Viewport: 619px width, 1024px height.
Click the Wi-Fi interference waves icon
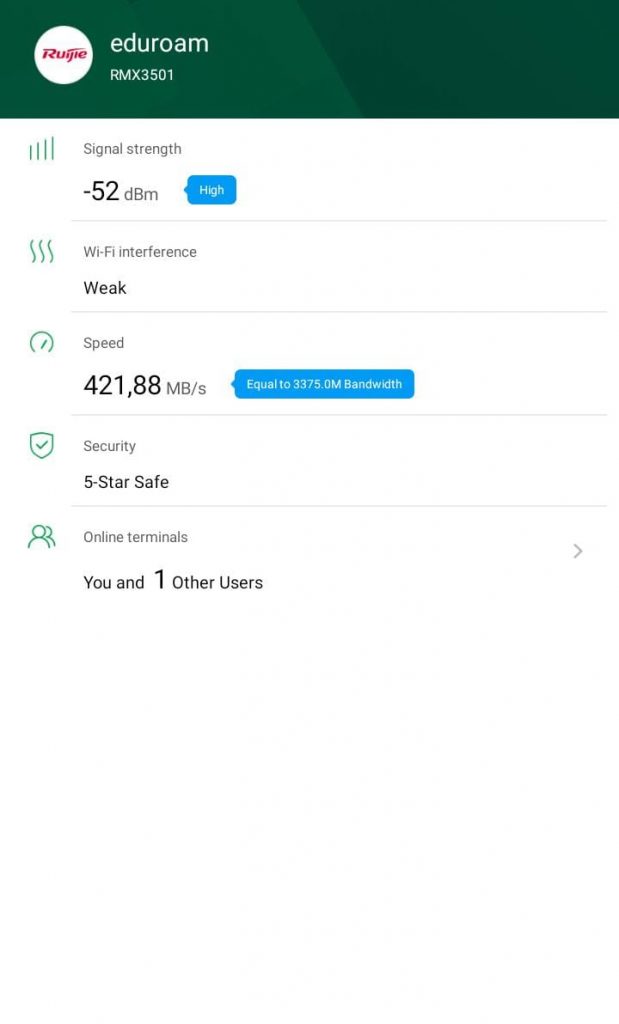pyautogui.click(x=41, y=251)
